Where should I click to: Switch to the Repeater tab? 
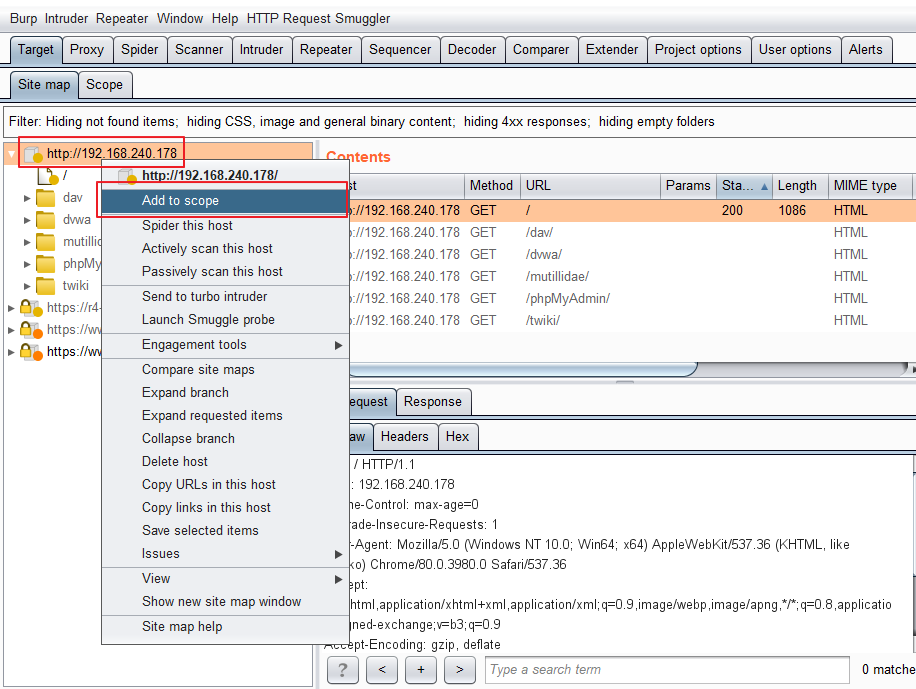(x=326, y=50)
